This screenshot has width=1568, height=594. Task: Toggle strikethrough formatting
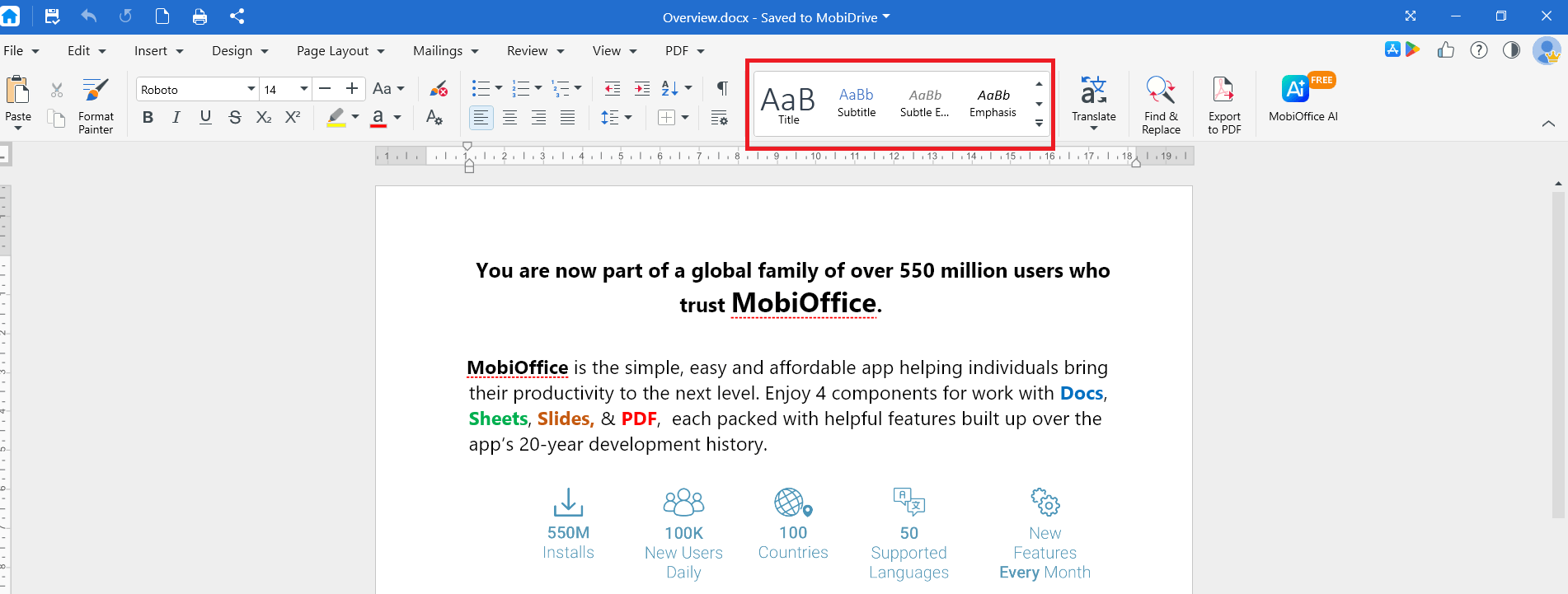click(x=235, y=118)
